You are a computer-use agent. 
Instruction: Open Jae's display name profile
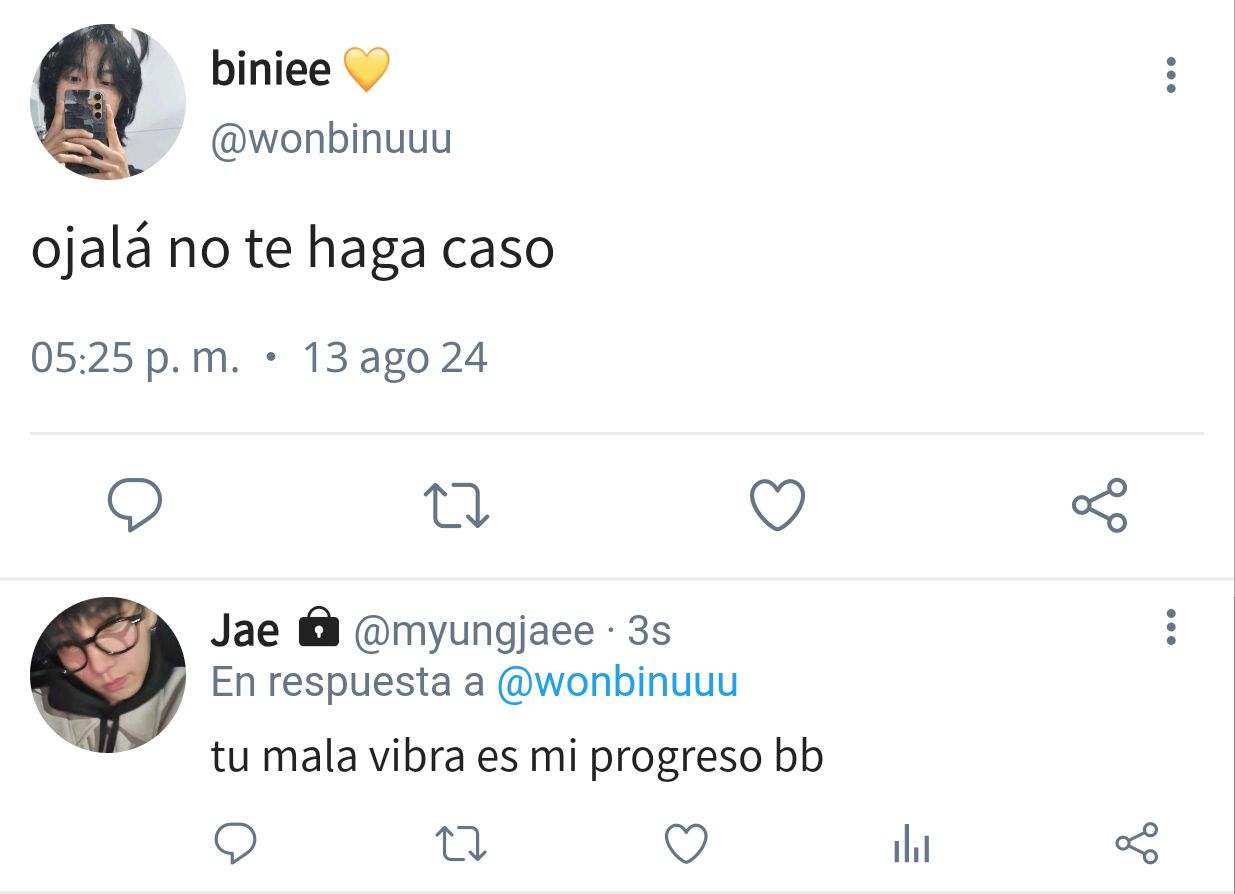(245, 630)
